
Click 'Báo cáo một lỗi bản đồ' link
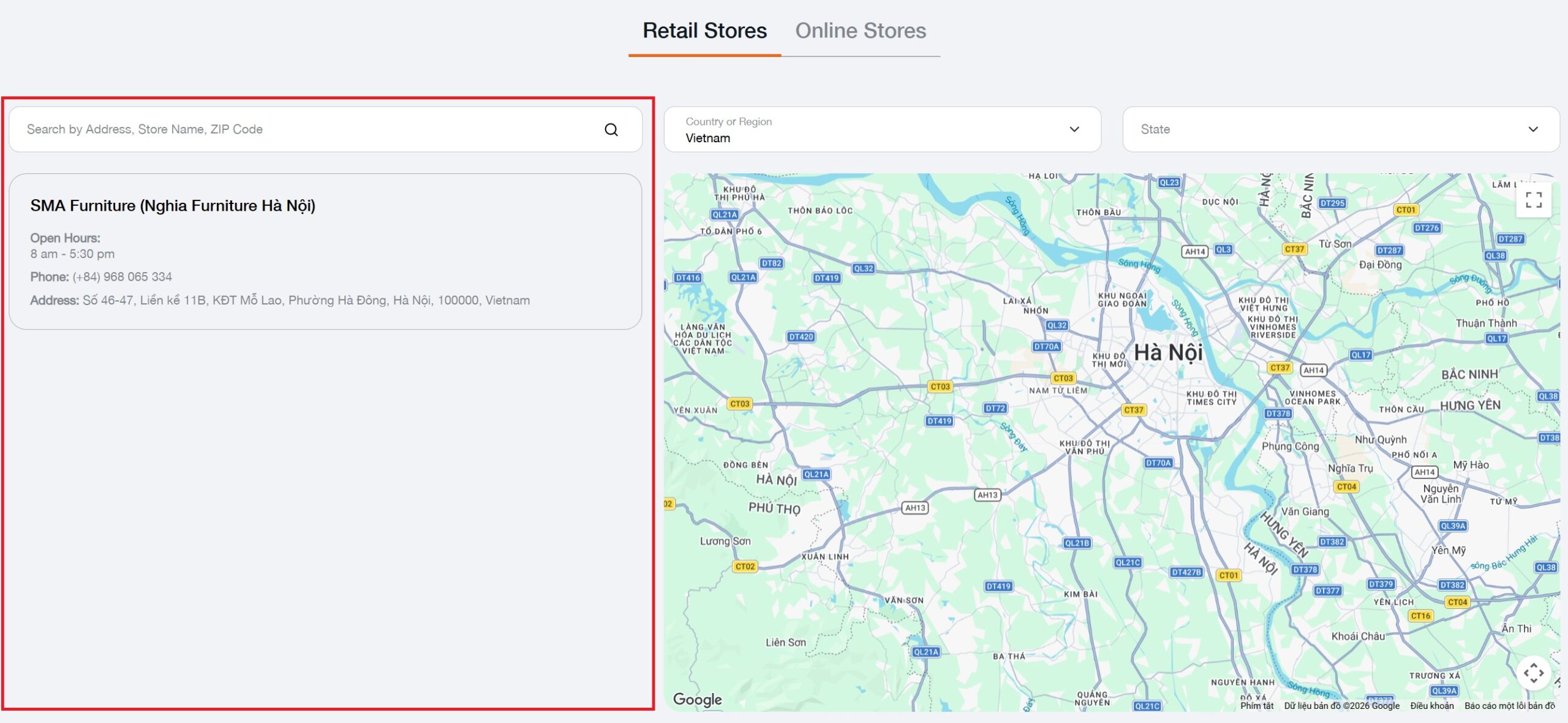[x=1509, y=705]
